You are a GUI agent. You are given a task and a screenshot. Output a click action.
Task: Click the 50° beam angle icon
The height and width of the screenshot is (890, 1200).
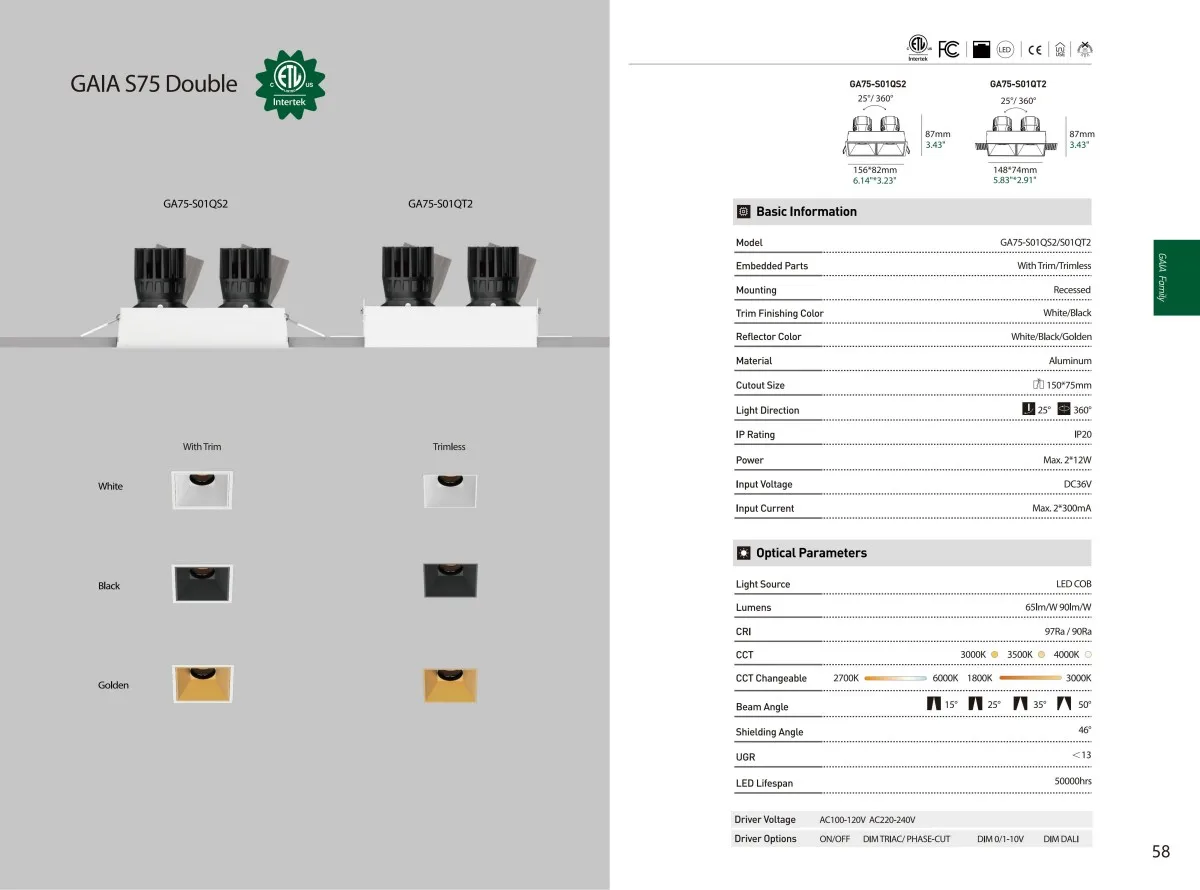1064,704
